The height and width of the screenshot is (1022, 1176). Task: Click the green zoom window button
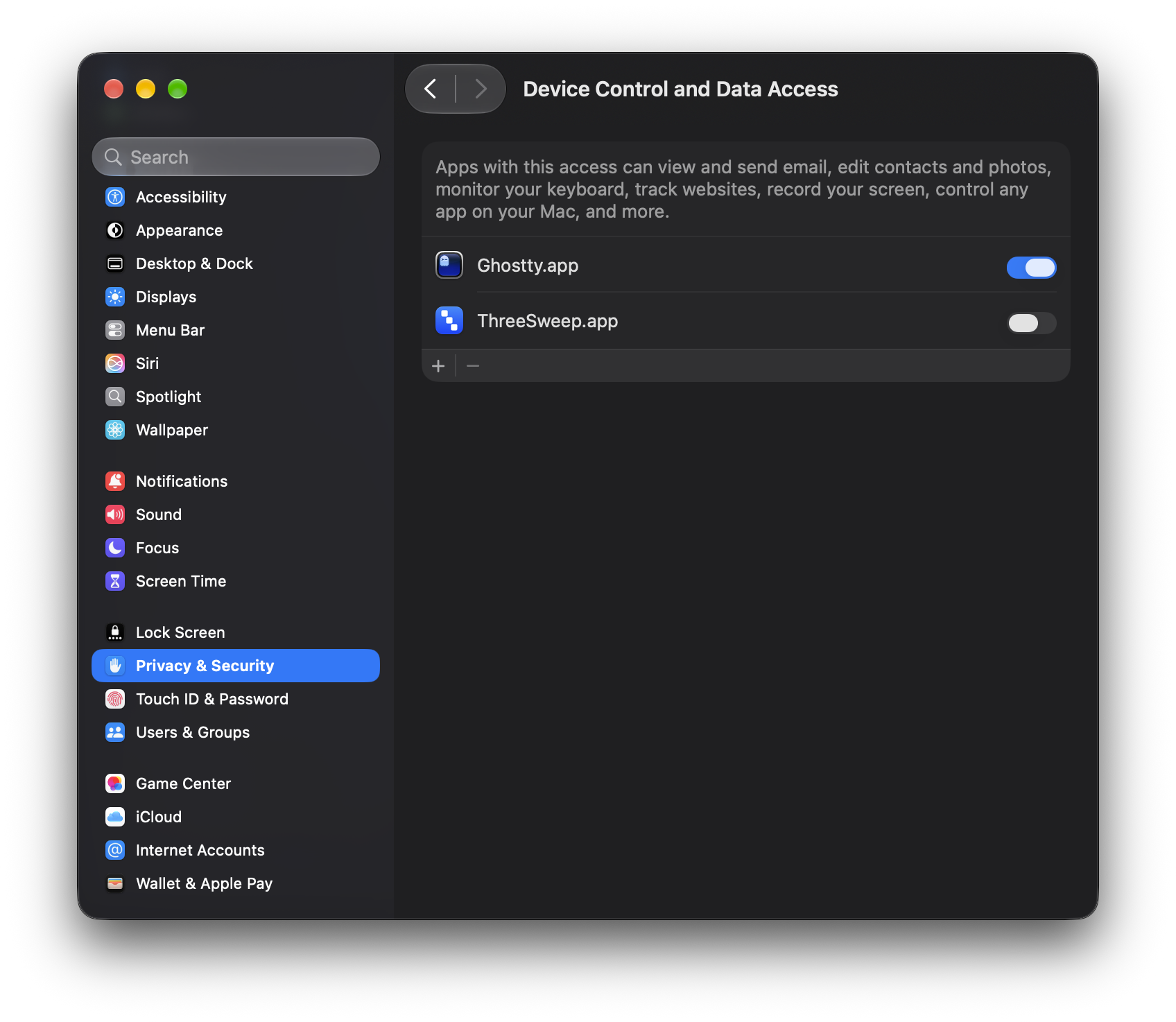pos(178,89)
